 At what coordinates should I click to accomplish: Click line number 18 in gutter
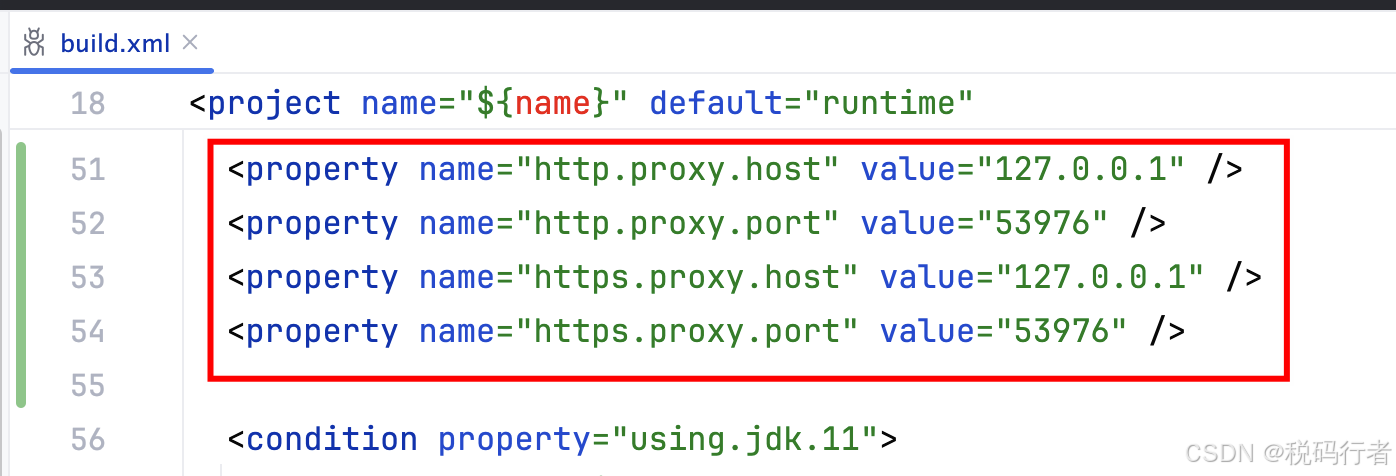[88, 102]
